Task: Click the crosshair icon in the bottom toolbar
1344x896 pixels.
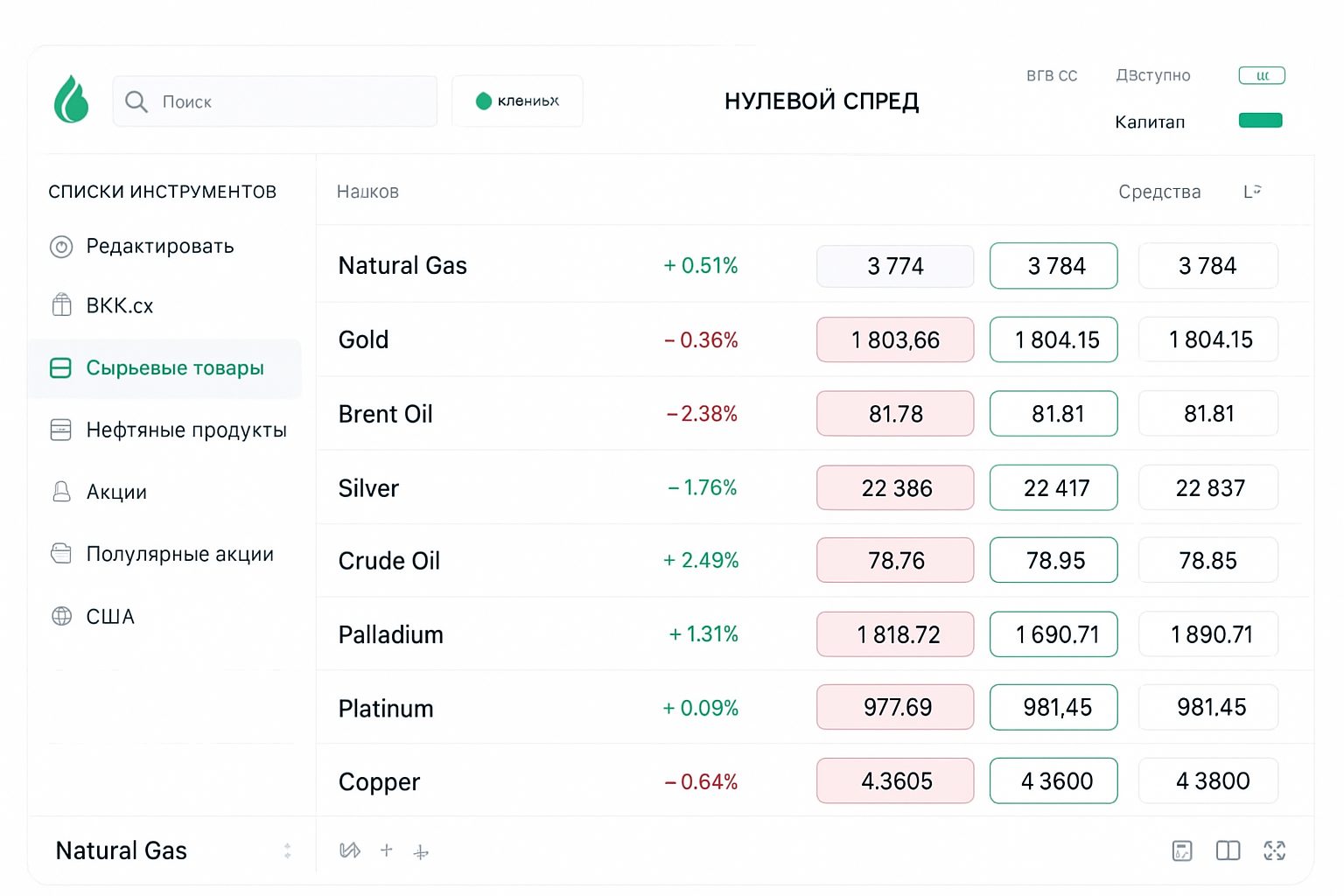Action: coord(421,851)
